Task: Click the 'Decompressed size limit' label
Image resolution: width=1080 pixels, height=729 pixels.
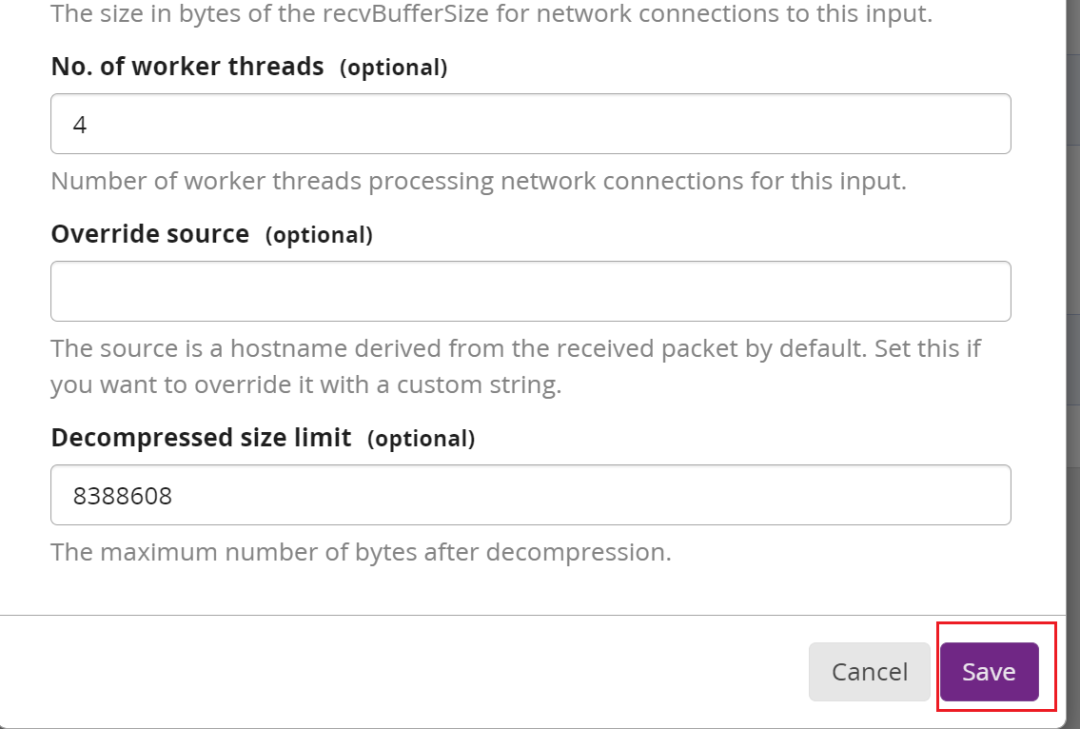Action: point(201,438)
